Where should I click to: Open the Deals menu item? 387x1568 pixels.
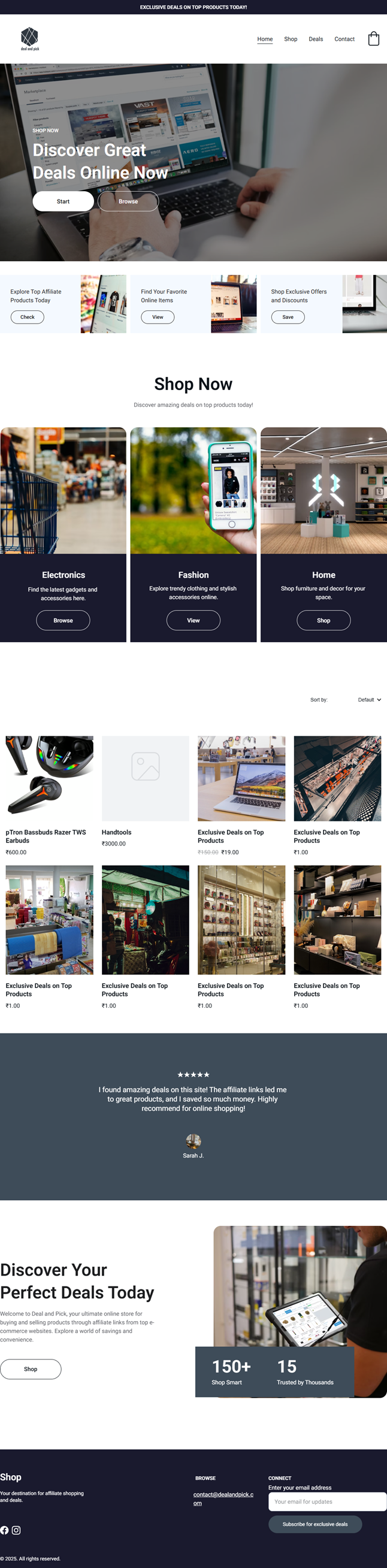pos(316,39)
